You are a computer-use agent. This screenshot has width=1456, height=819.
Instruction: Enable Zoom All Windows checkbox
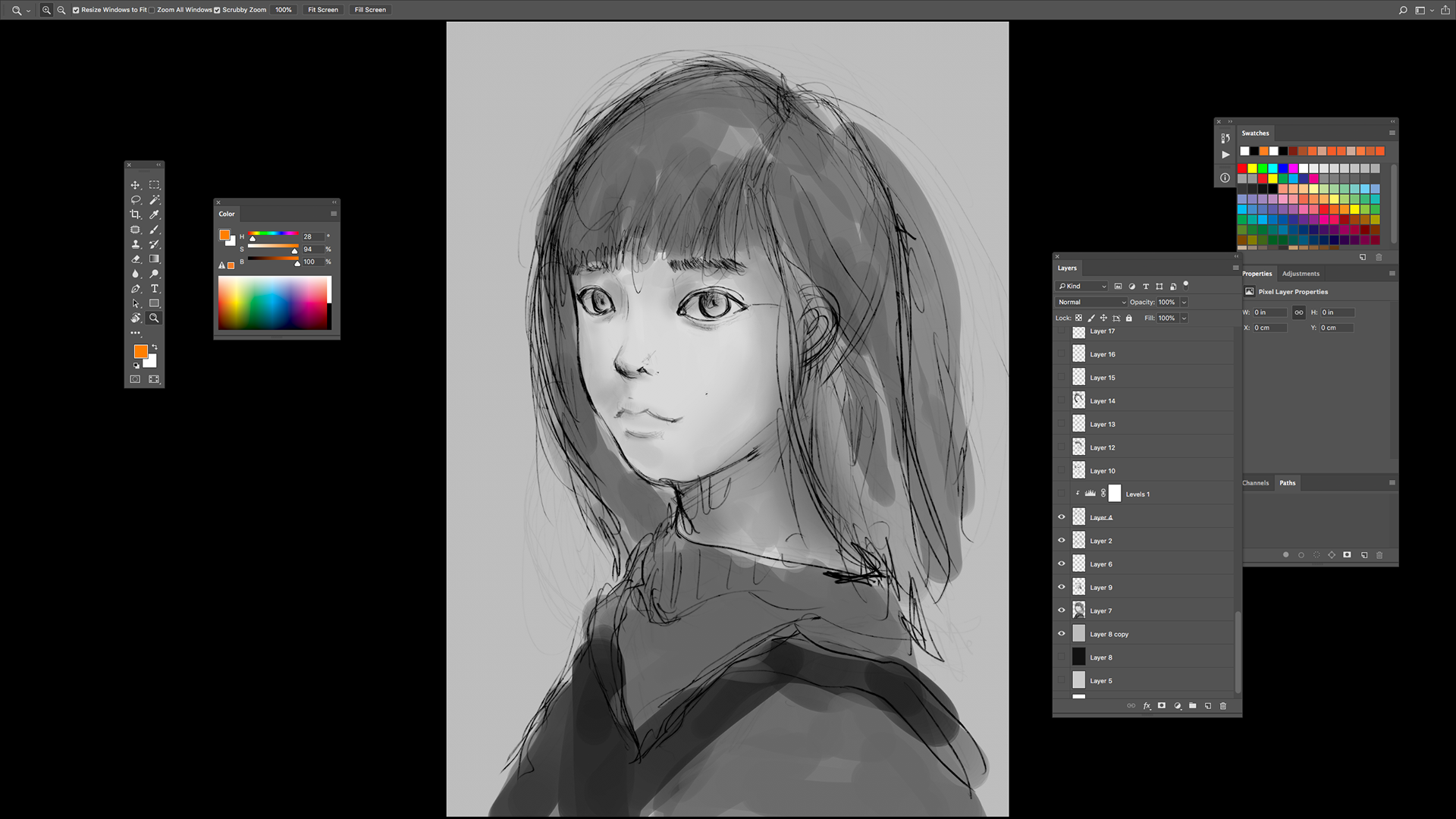[x=152, y=10]
